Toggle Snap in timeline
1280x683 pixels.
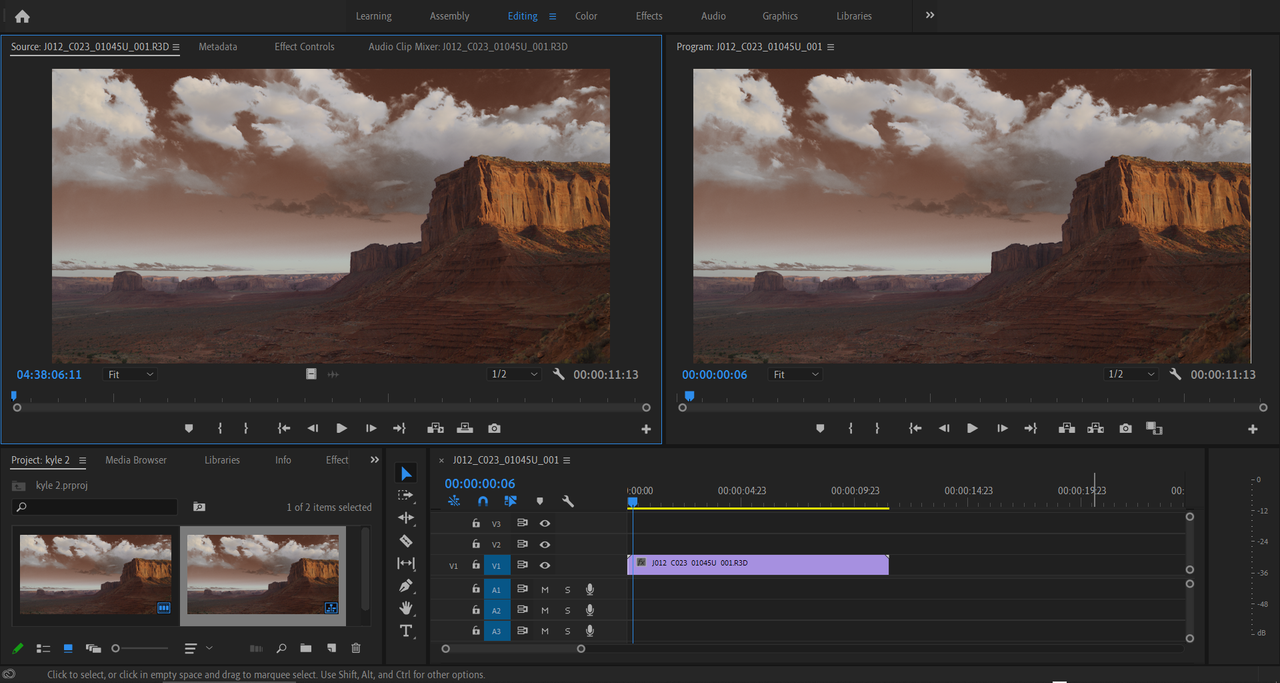pos(483,501)
